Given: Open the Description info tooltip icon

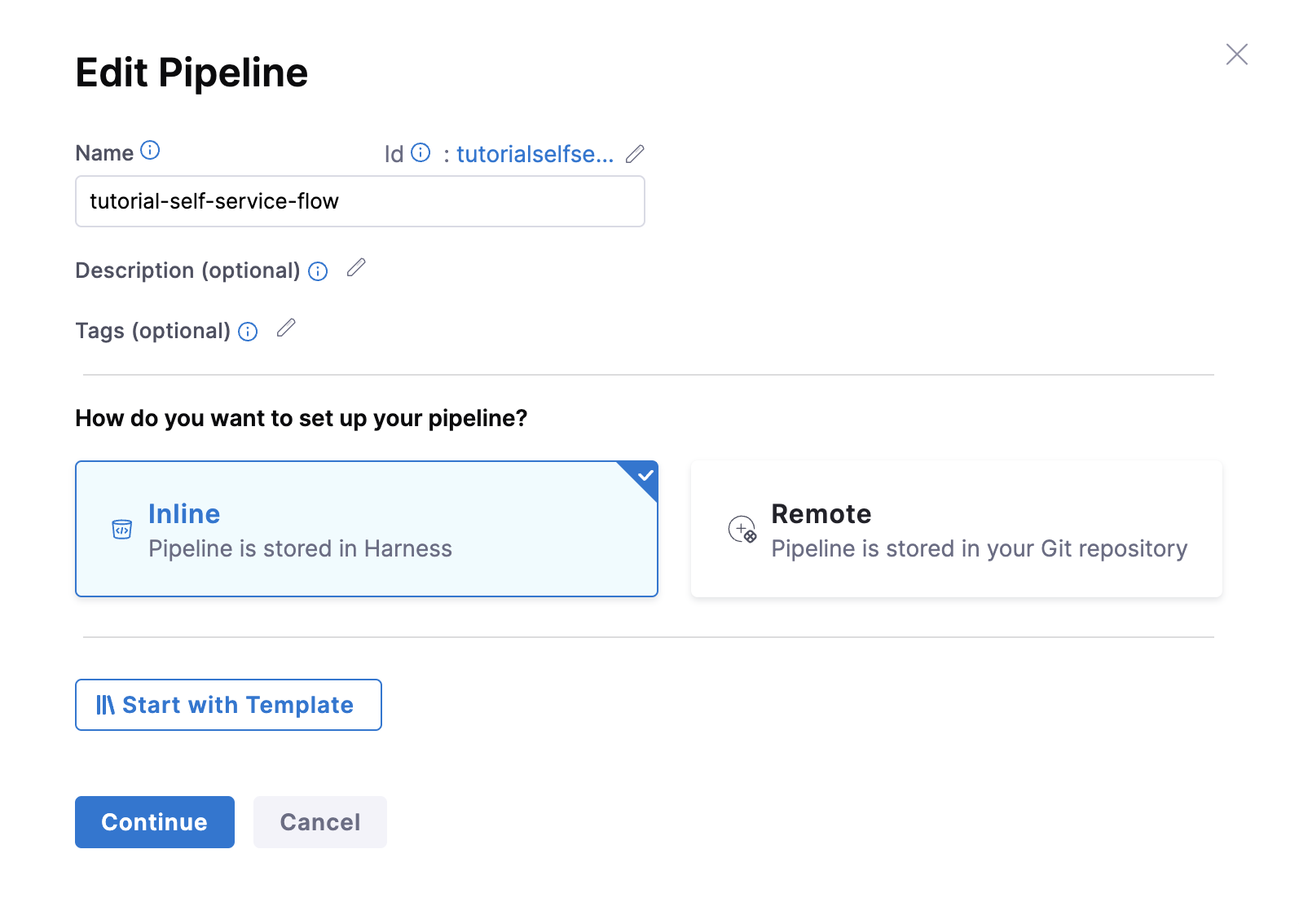Looking at the screenshot, I should pyautogui.click(x=318, y=271).
